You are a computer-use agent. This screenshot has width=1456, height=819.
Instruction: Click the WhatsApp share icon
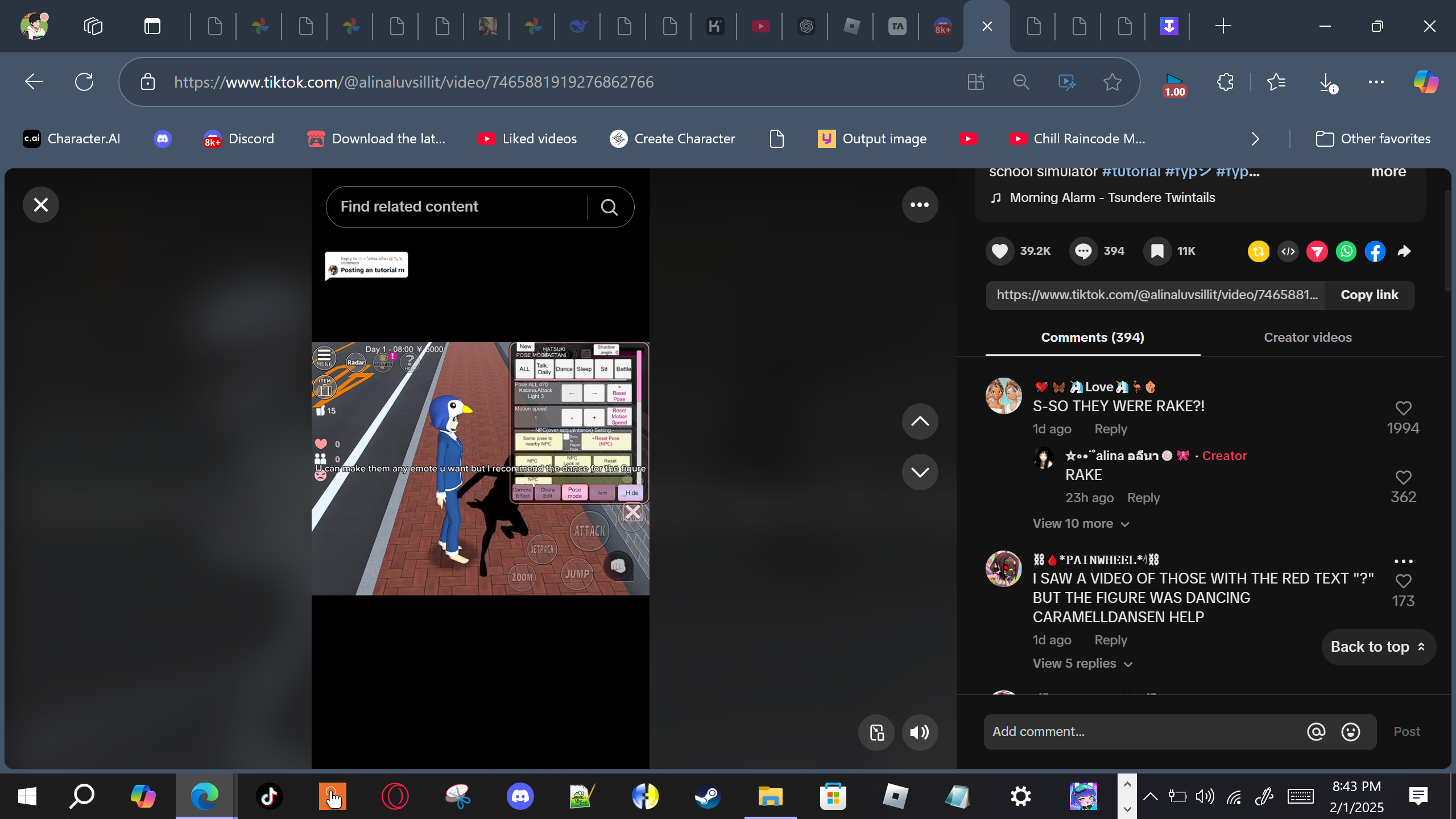tap(1346, 251)
